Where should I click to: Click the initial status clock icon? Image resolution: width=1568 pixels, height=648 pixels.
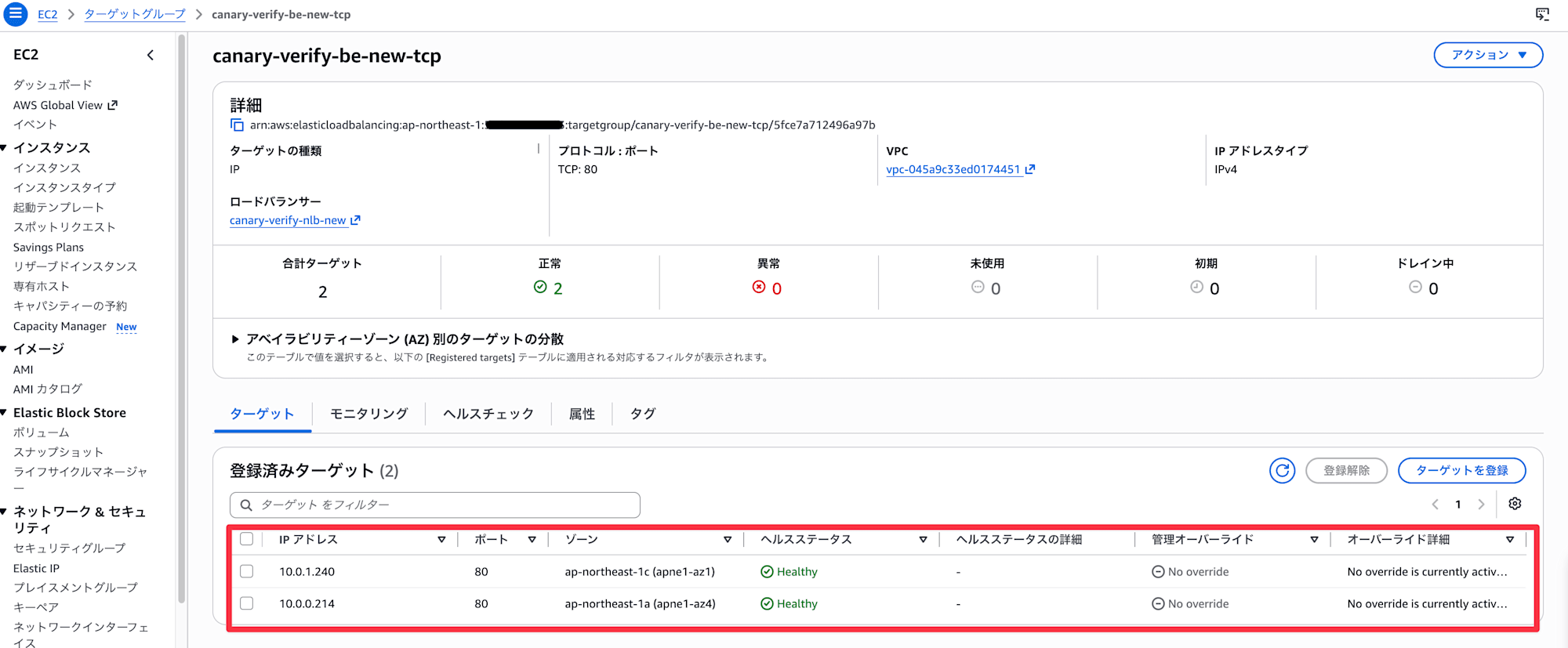click(x=1196, y=287)
